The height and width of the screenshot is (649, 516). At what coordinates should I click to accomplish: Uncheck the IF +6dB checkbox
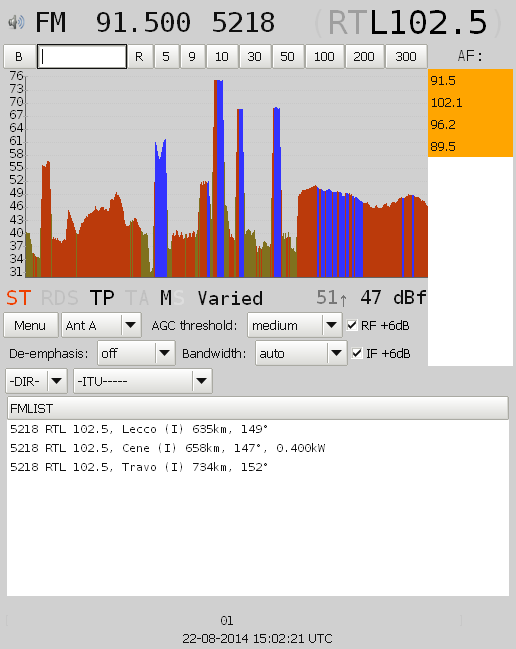(x=357, y=353)
